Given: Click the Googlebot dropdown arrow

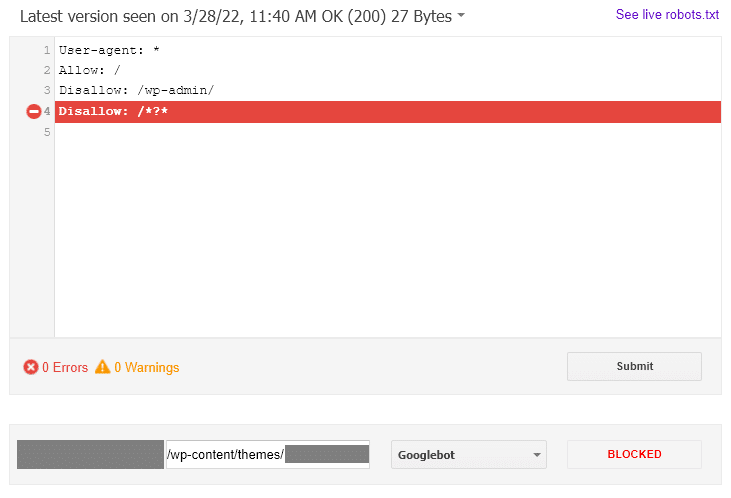Looking at the screenshot, I should [x=537, y=455].
